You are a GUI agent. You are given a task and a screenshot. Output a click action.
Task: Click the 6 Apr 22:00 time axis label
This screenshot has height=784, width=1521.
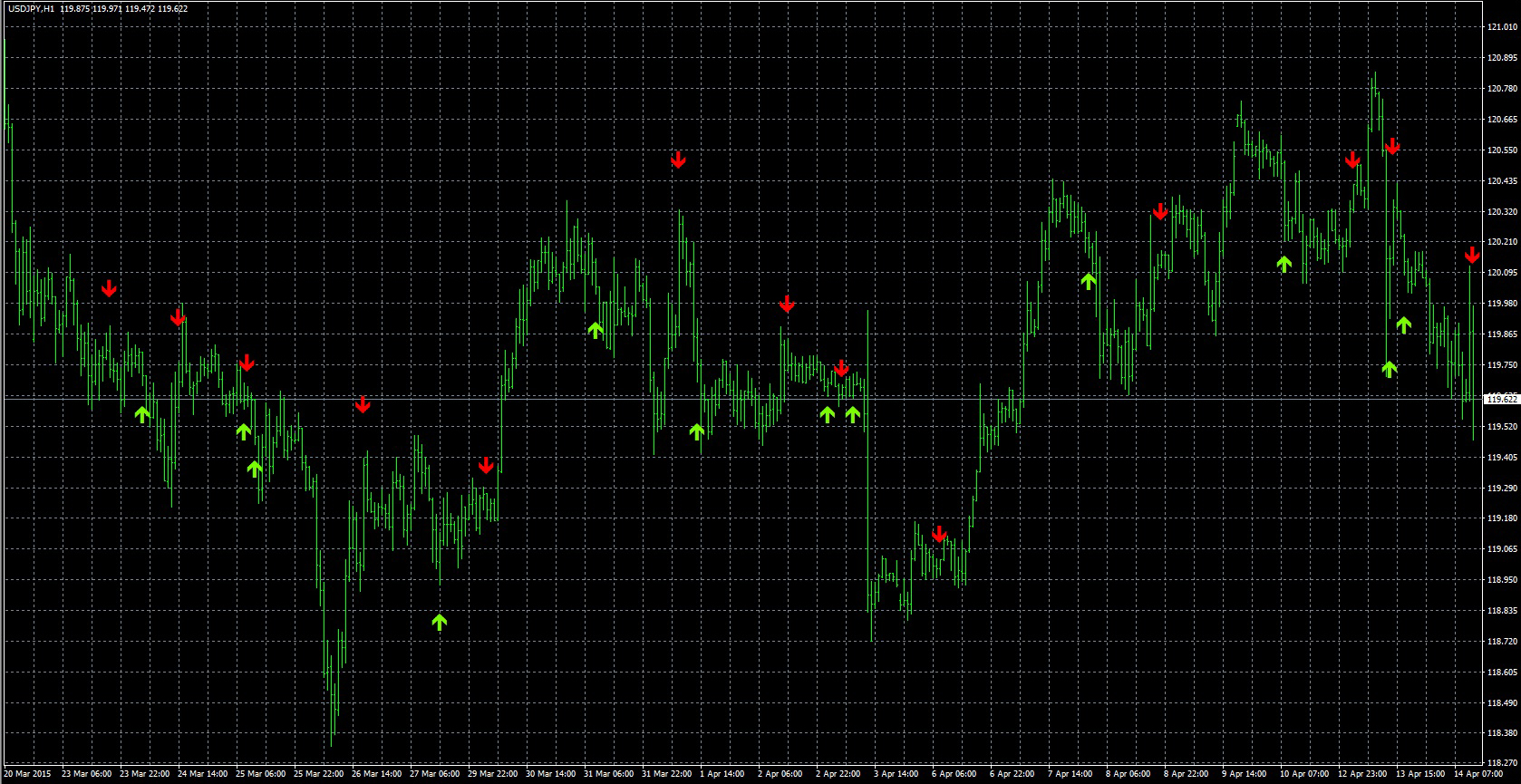coord(1012,774)
